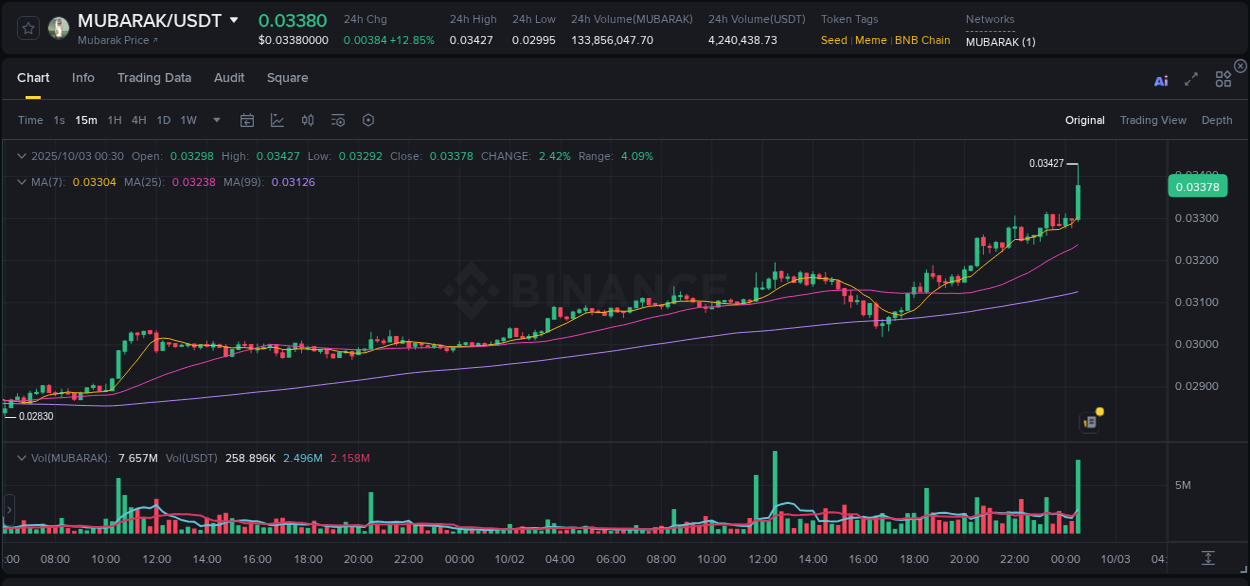This screenshot has height=586, width=1250.
Task: Open additional time intervals dropdown arrow
Action: 215,119
